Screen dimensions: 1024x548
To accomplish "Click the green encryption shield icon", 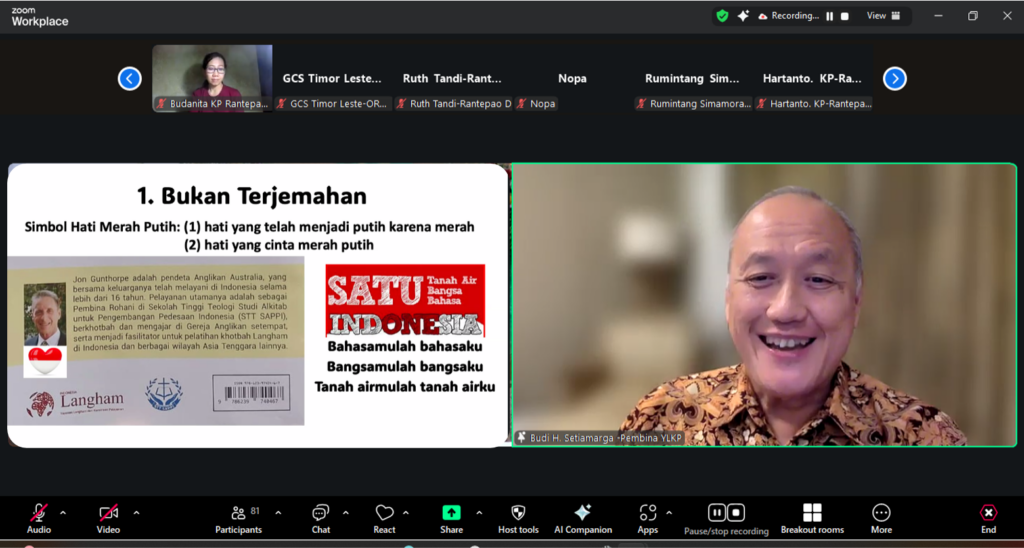I will [x=722, y=16].
